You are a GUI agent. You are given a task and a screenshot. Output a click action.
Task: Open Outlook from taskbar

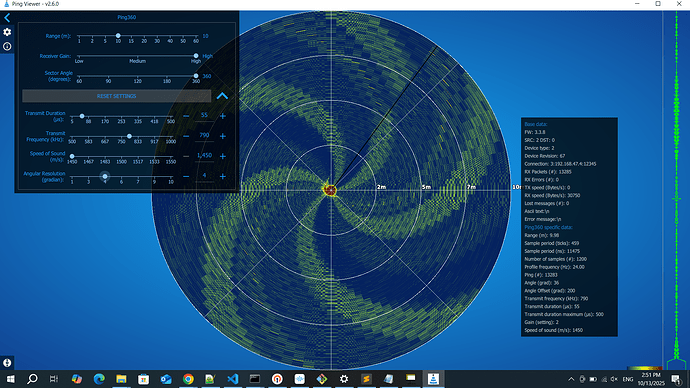166,379
